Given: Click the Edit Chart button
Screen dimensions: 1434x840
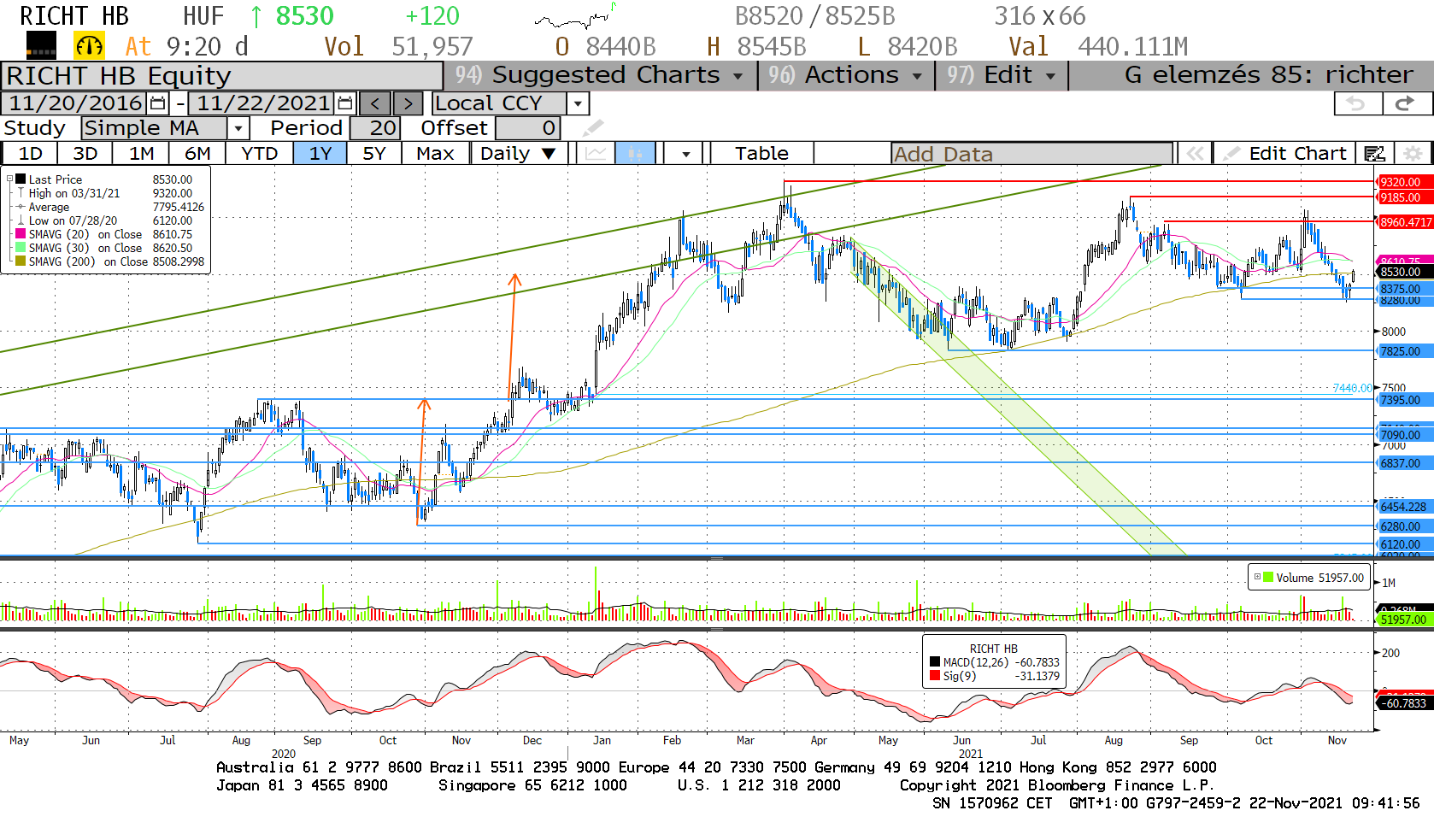Looking at the screenshot, I should 1284,154.
